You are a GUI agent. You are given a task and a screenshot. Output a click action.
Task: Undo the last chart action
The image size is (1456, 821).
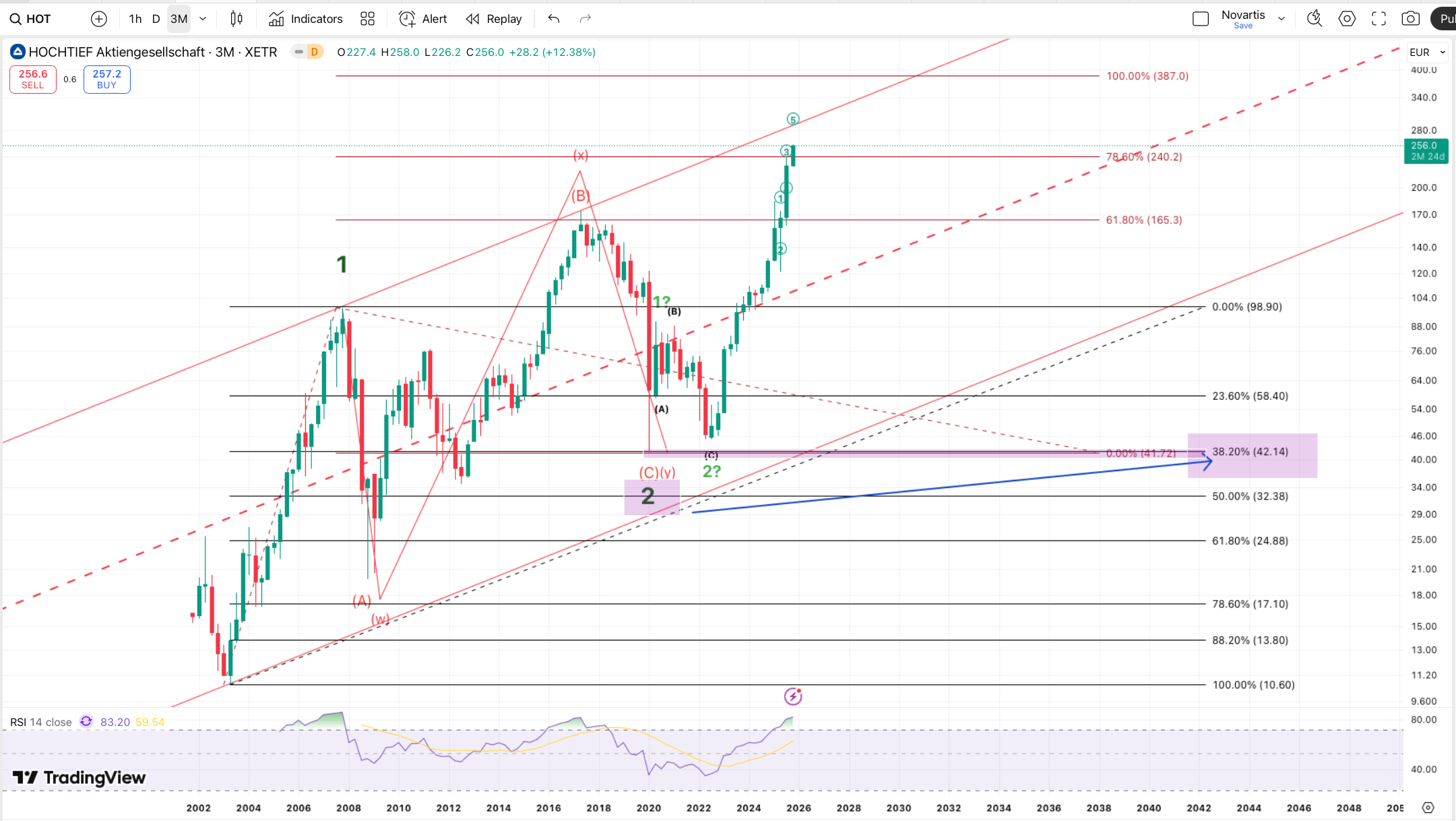click(x=554, y=19)
